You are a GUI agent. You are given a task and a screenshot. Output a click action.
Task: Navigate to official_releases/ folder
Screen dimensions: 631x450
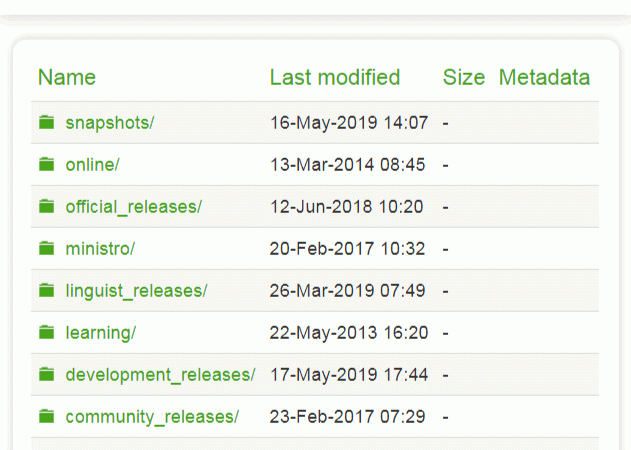(133, 207)
